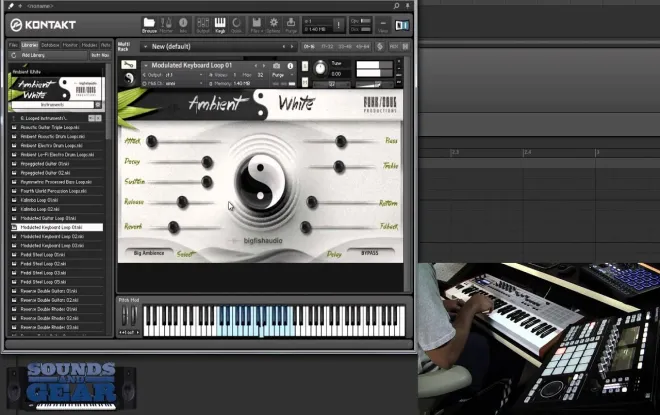Click the yin-yang center emblem
The width and height of the screenshot is (660, 415).
[x=261, y=182]
